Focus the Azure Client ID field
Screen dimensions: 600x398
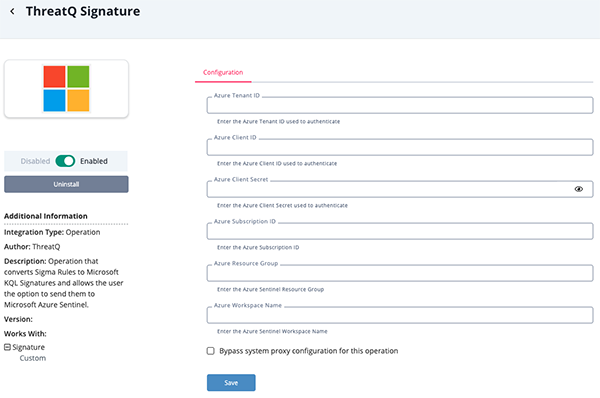[400, 147]
